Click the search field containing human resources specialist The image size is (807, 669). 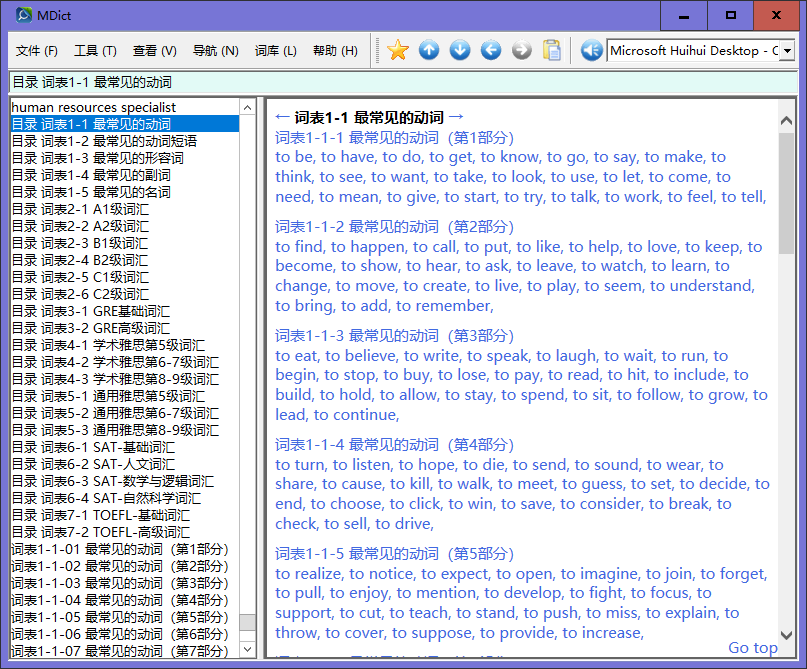tap(120, 107)
